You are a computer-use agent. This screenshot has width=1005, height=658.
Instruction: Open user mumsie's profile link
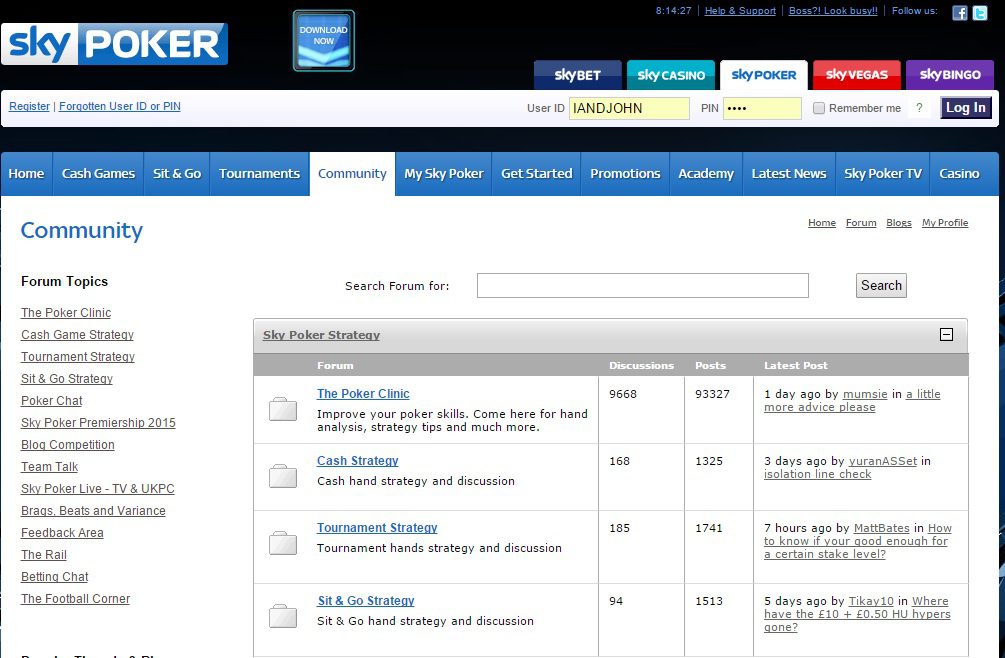(x=865, y=394)
